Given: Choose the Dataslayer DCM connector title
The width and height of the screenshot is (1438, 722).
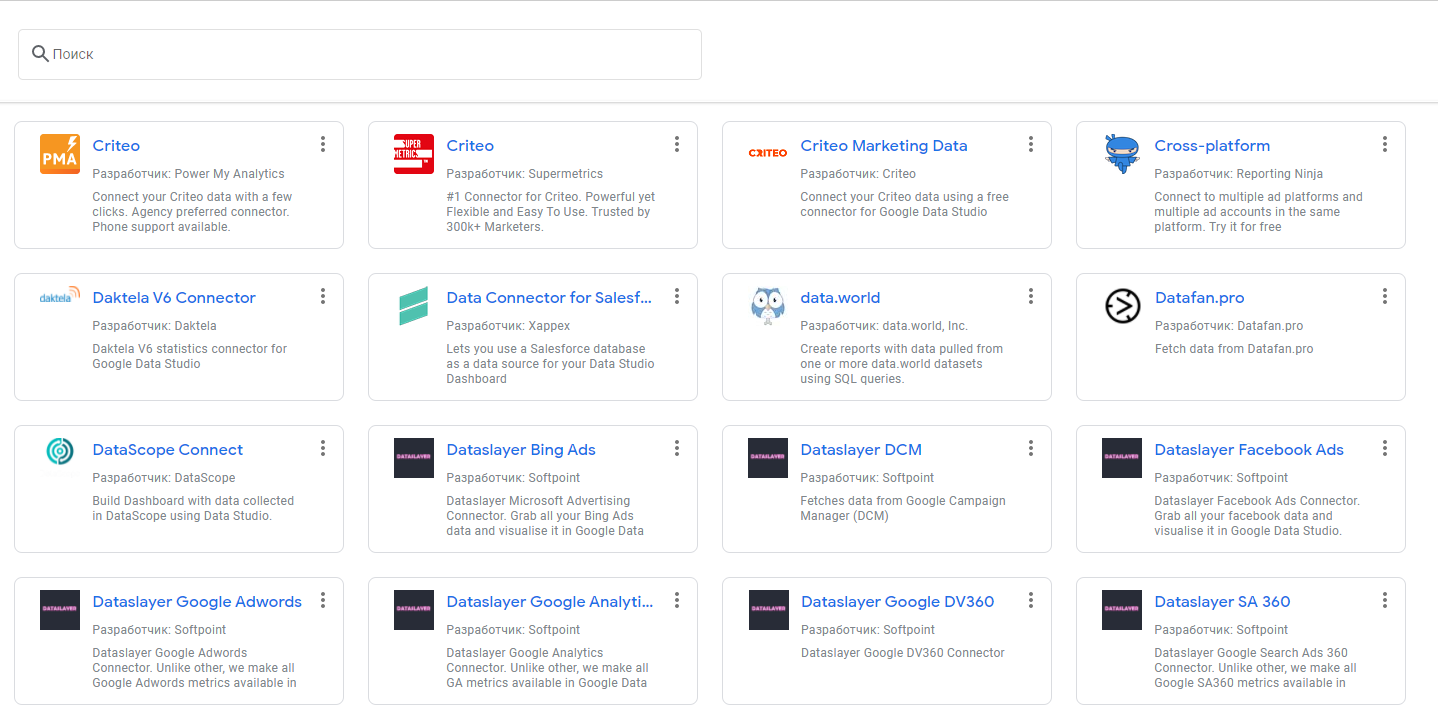Looking at the screenshot, I should 861,450.
